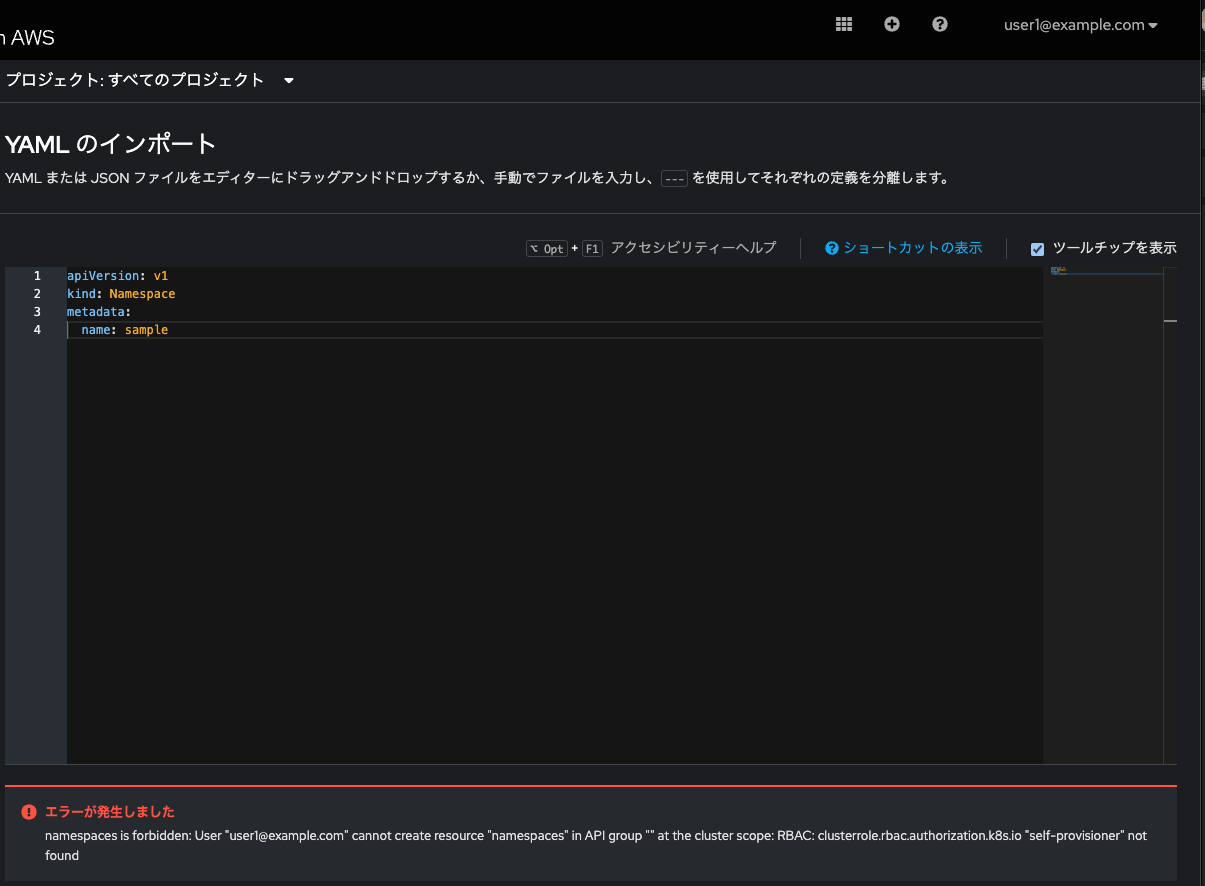Click the blue question icon beside shortcuts
This screenshot has height=886, width=1205.
832,248
